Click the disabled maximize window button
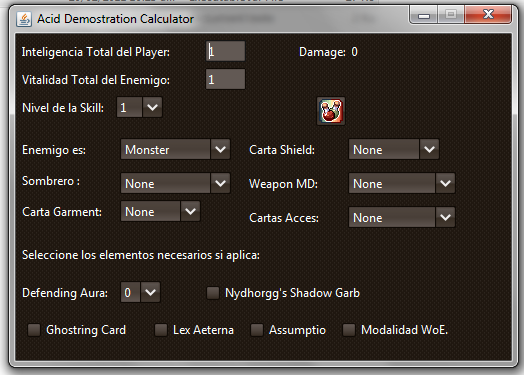The image size is (524, 375). click(x=451, y=15)
